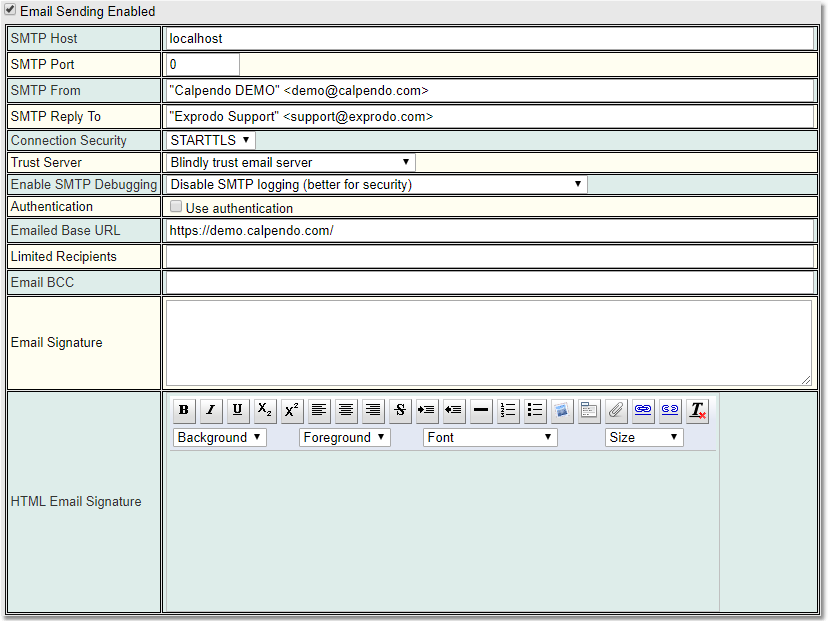Open the Trust Server dropdown

(x=290, y=162)
